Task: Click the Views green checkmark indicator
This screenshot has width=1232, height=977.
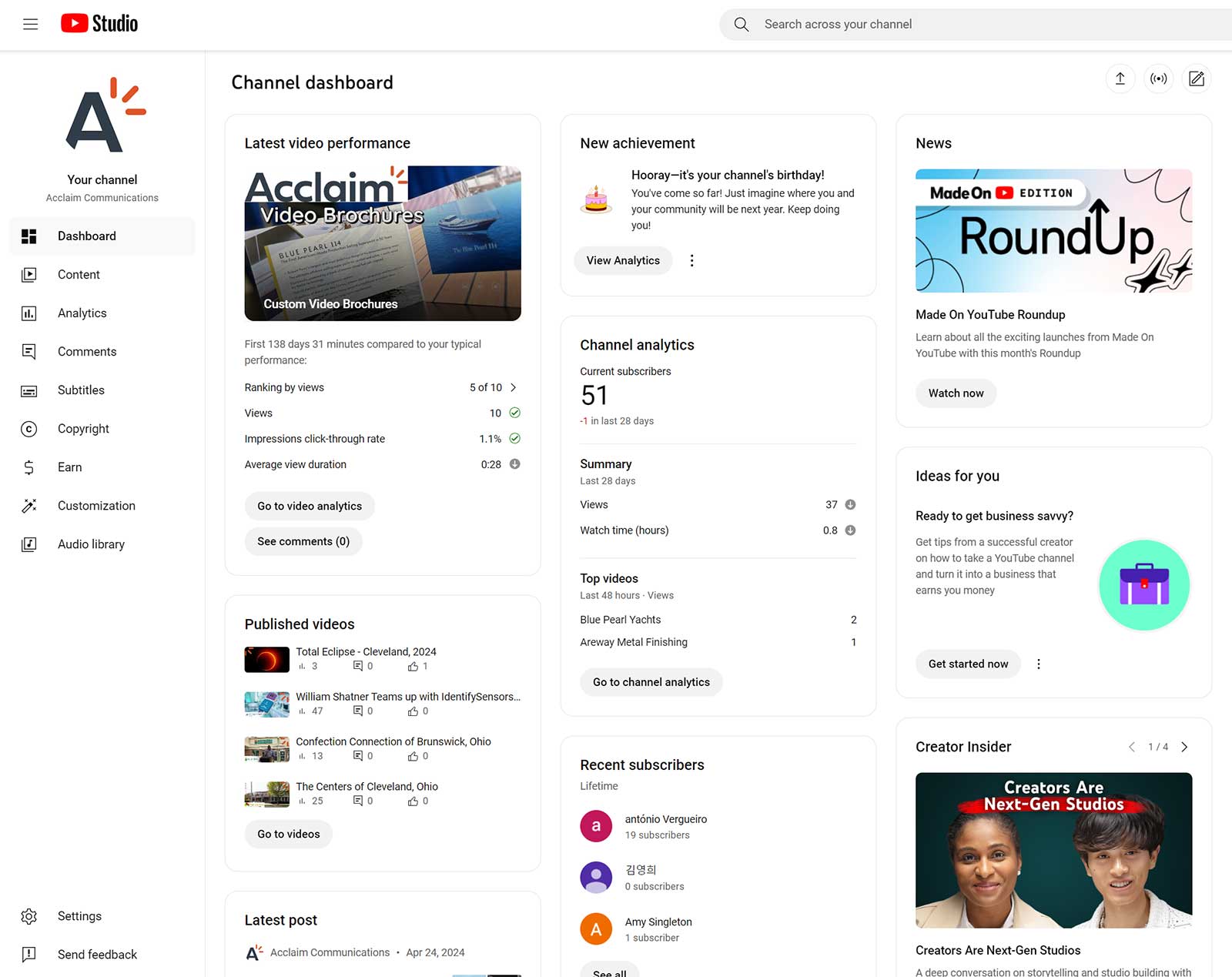Action: tap(515, 413)
